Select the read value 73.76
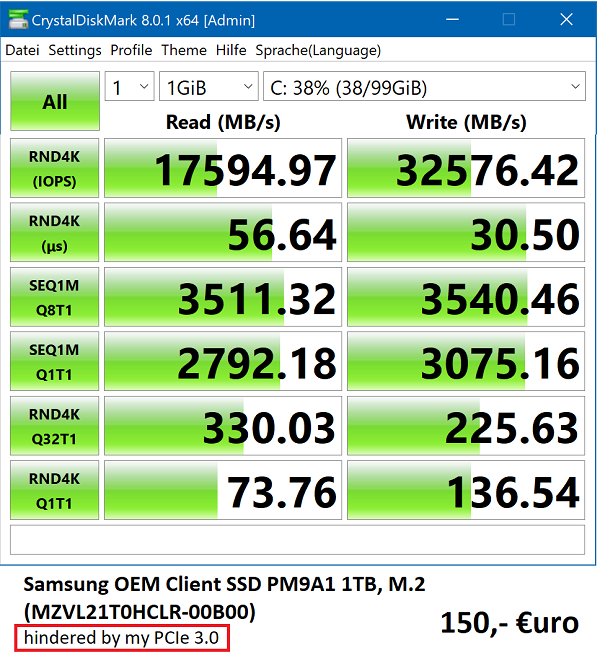This screenshot has height=658, width=600. pyautogui.click(x=223, y=490)
